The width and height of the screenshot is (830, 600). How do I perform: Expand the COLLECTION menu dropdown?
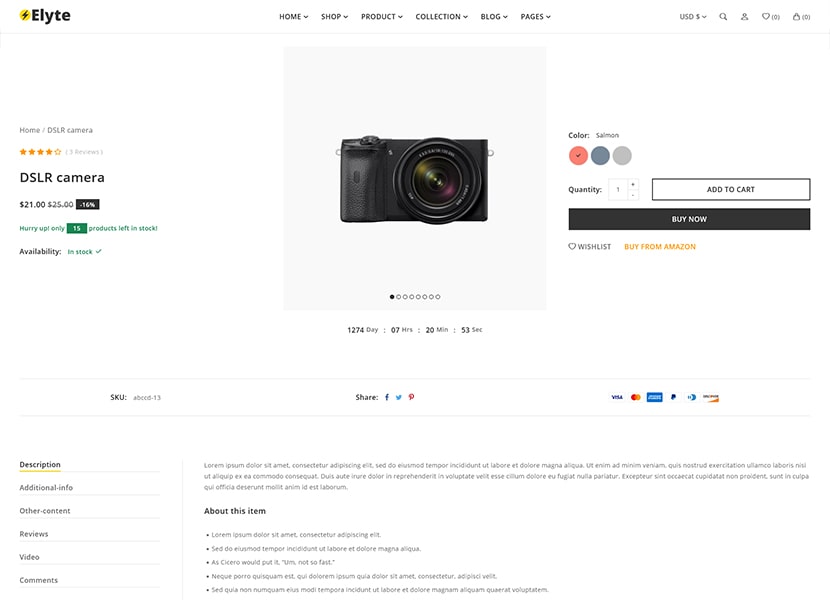(x=441, y=16)
